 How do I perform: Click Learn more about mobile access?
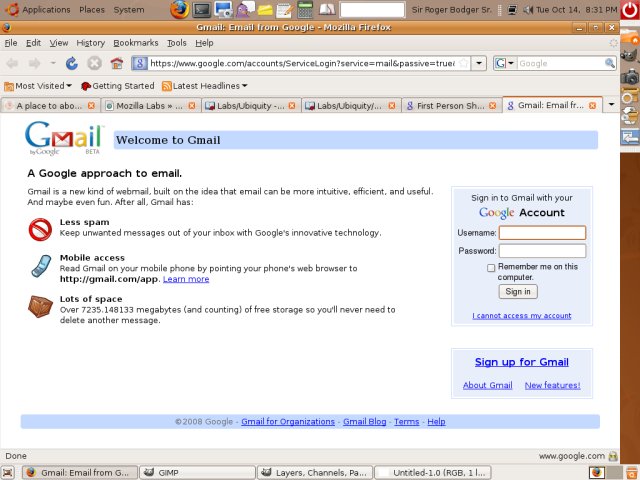click(186, 279)
